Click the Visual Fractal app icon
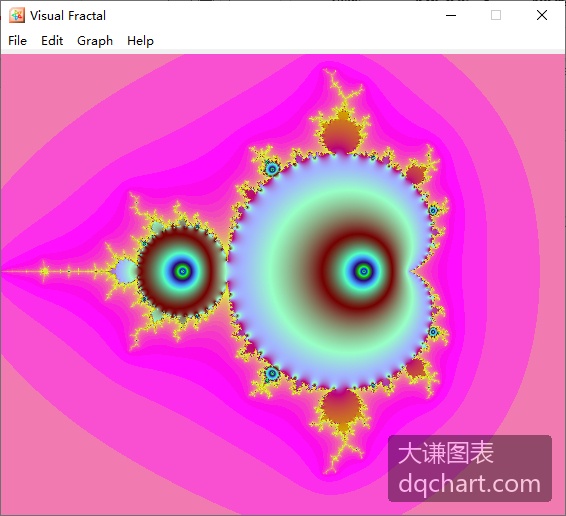 coord(17,16)
